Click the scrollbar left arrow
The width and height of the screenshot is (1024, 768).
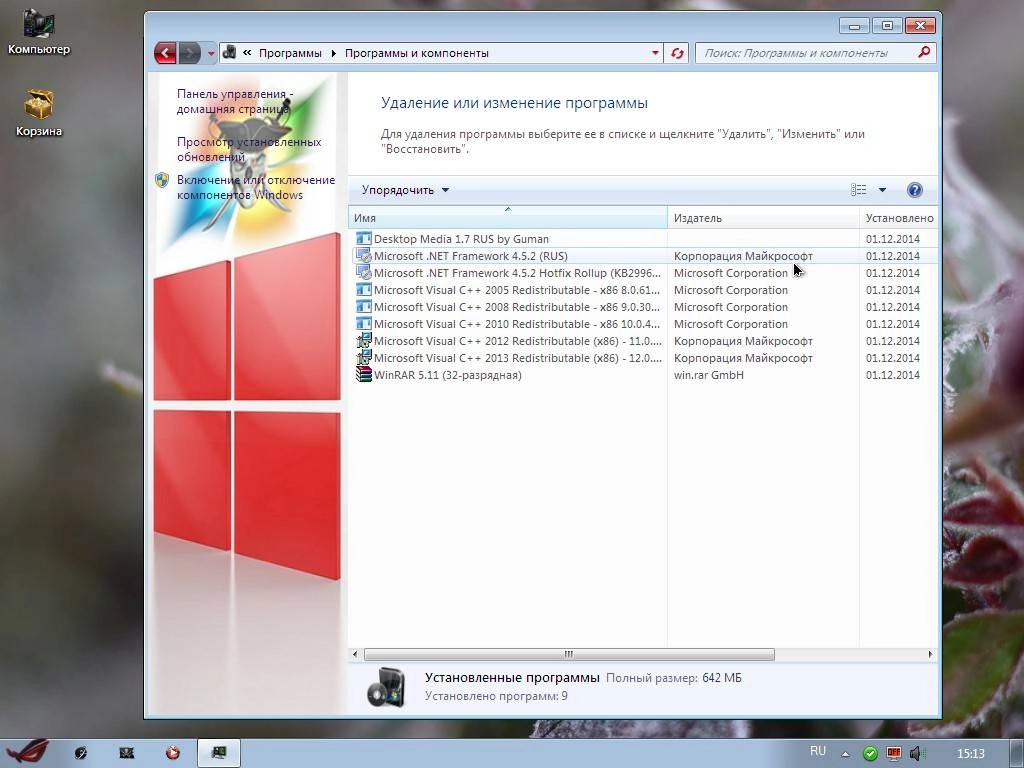(355, 654)
